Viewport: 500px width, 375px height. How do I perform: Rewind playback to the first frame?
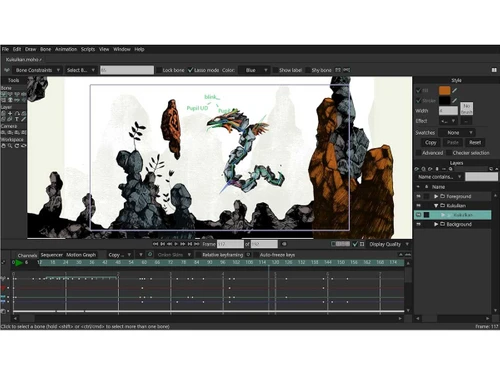pos(155,244)
